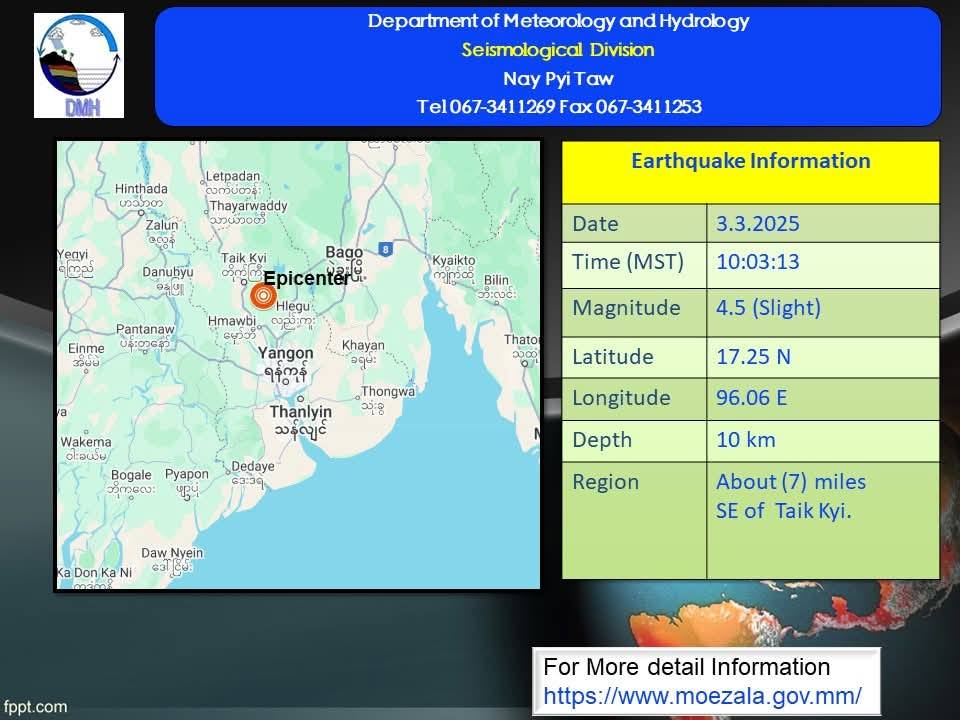Click Daw Nyein label on the map

click(x=172, y=553)
